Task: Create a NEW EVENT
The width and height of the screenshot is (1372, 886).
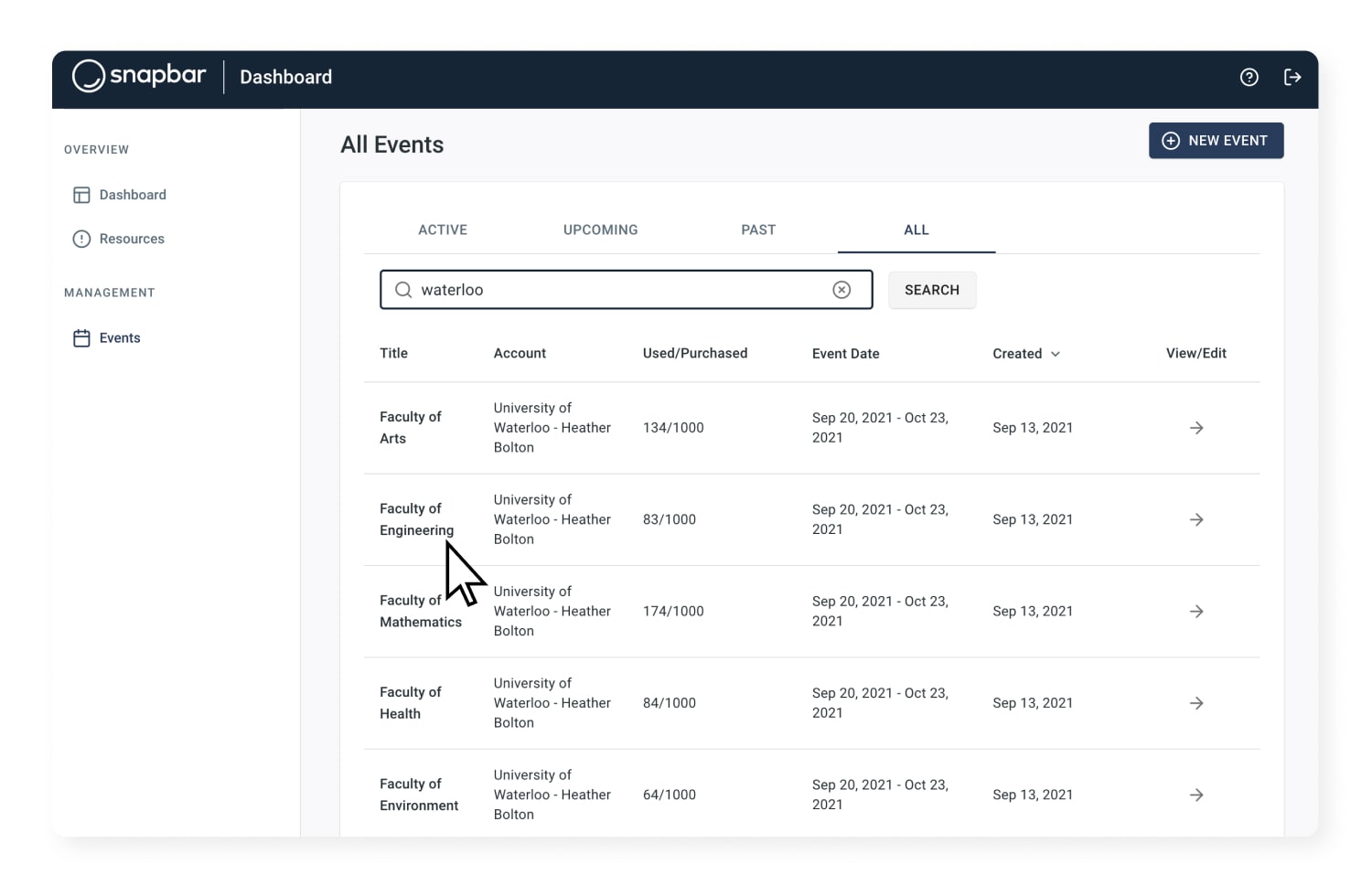Action: tap(1216, 141)
